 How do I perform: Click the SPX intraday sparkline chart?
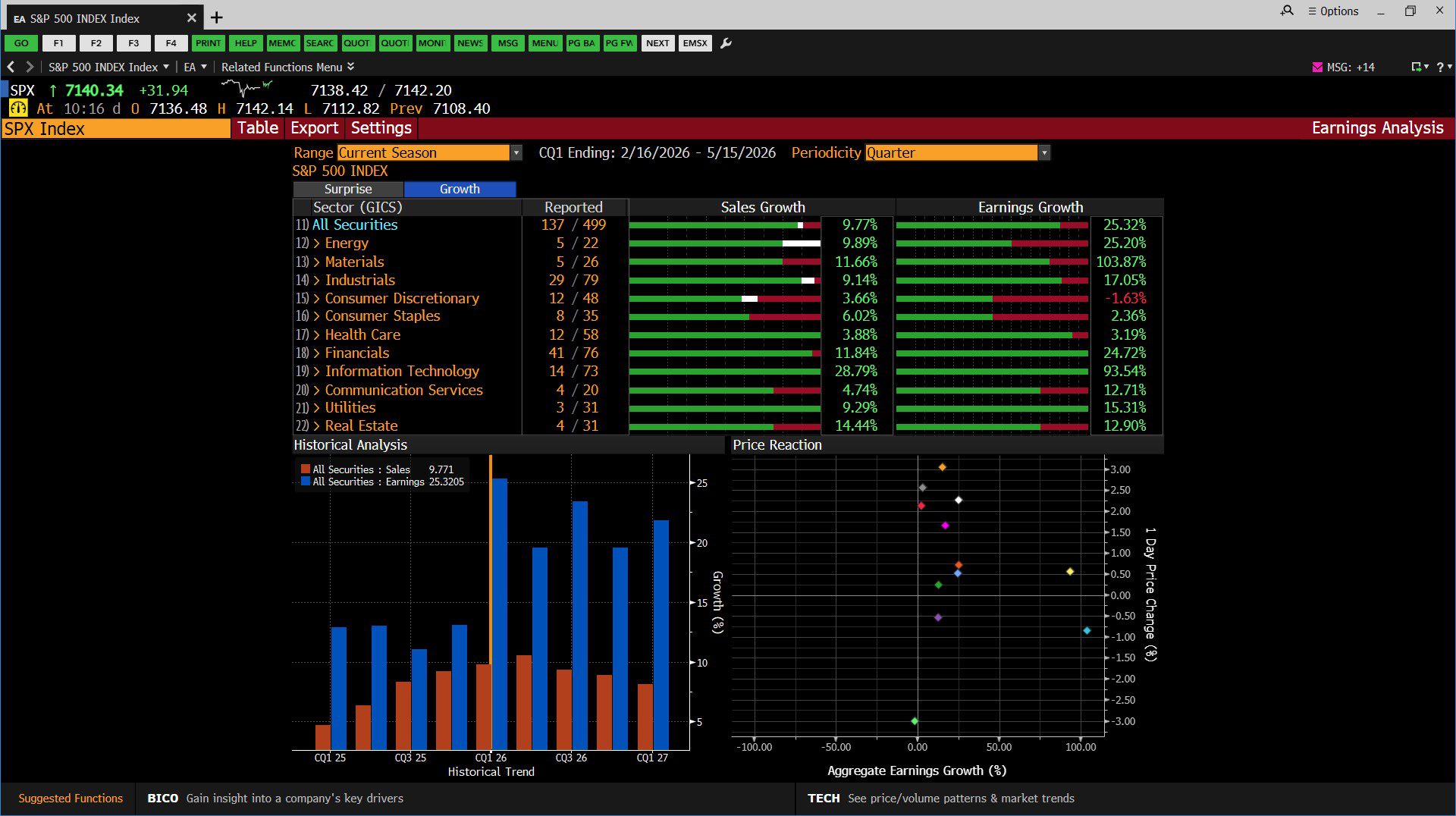pos(246,88)
